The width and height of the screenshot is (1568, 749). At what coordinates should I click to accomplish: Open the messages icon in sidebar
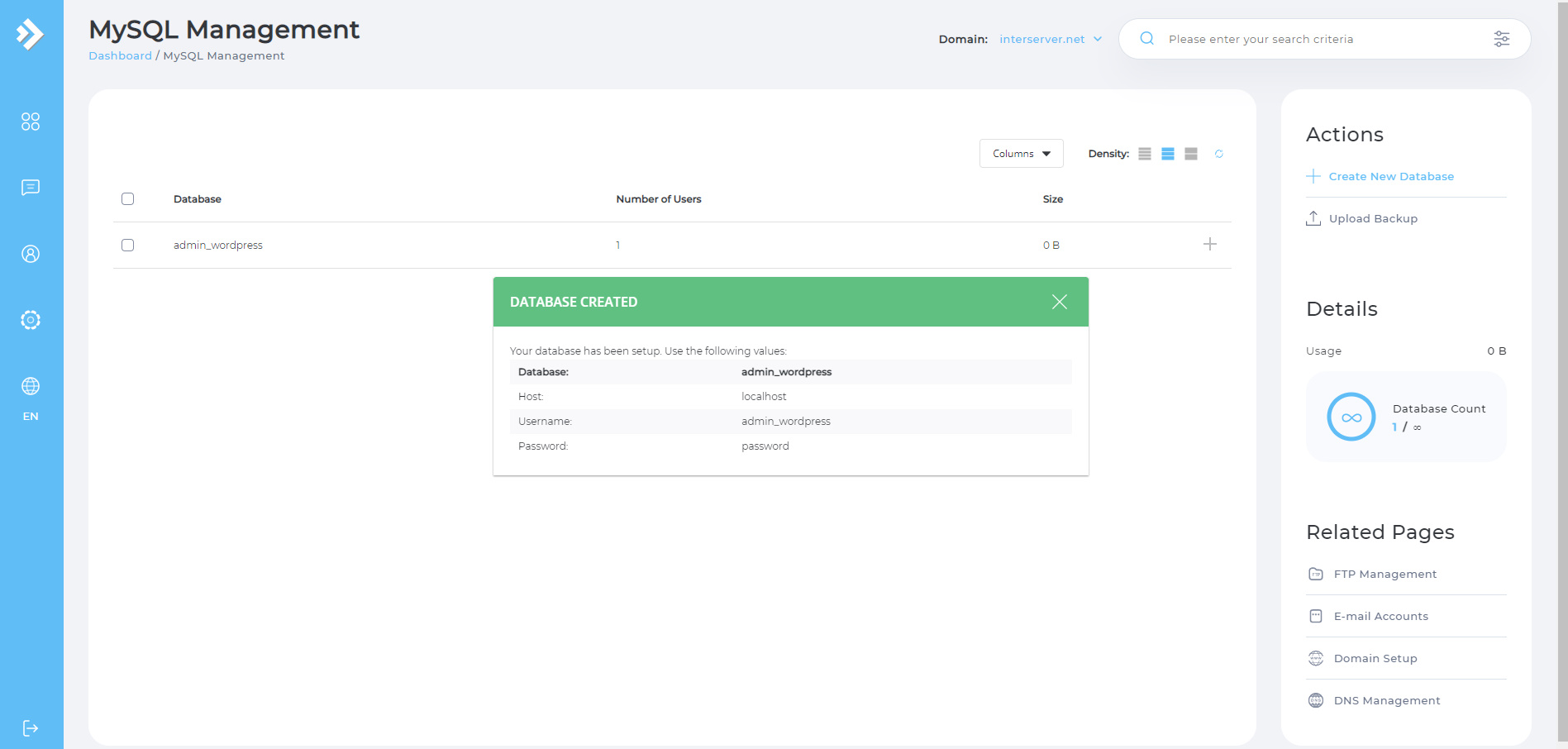point(31,188)
